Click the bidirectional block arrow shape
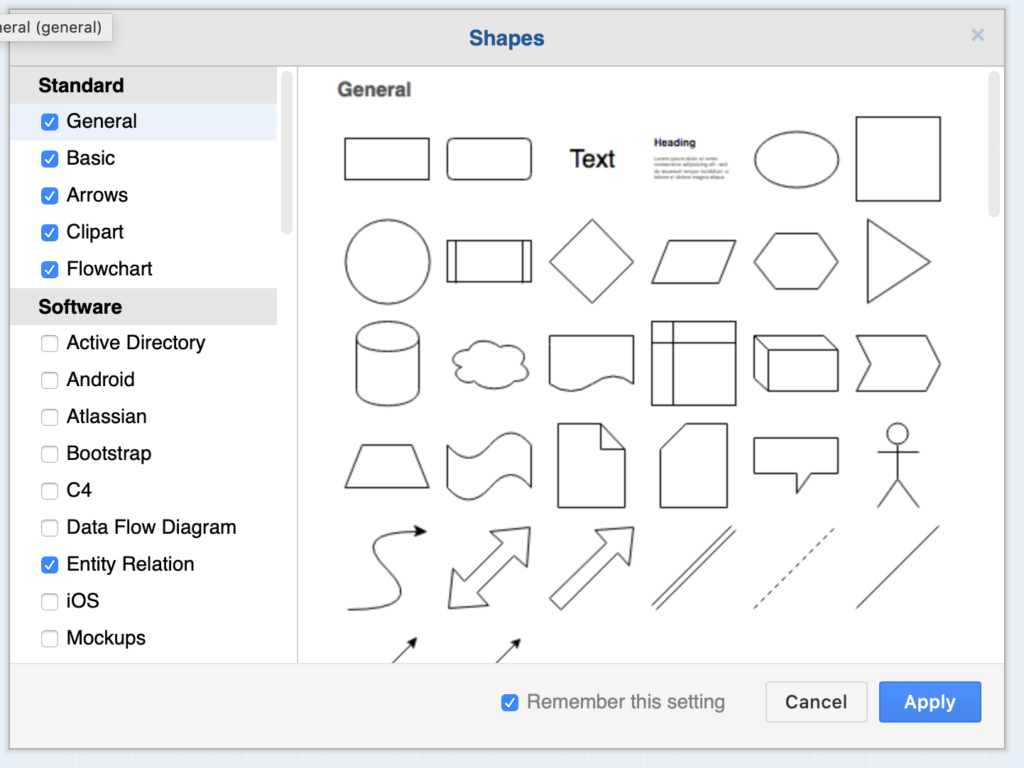 coord(489,568)
